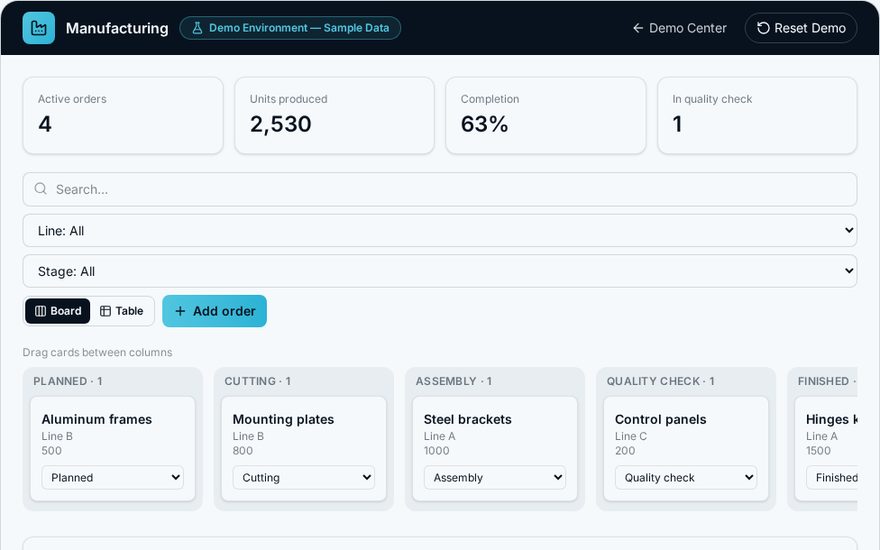Click quantity 1000 on Steel brackets card
The width and height of the screenshot is (880, 550).
437,451
